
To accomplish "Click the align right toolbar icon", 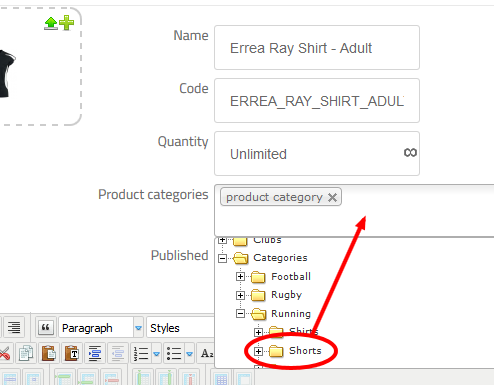I will pos(14,328).
